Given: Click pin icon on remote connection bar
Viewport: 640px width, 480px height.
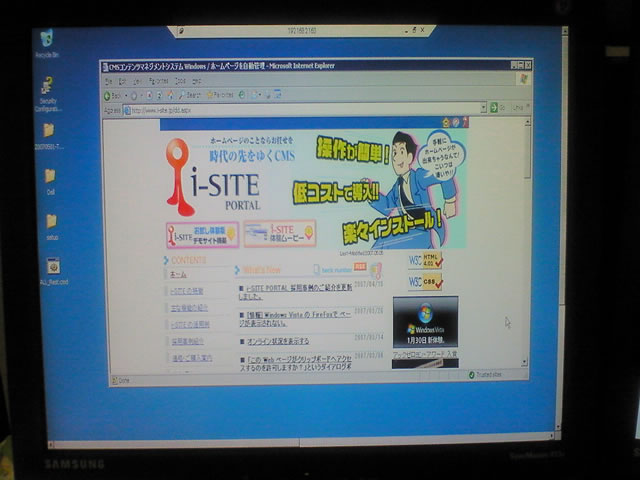Looking at the screenshot, I should (x=181, y=31).
